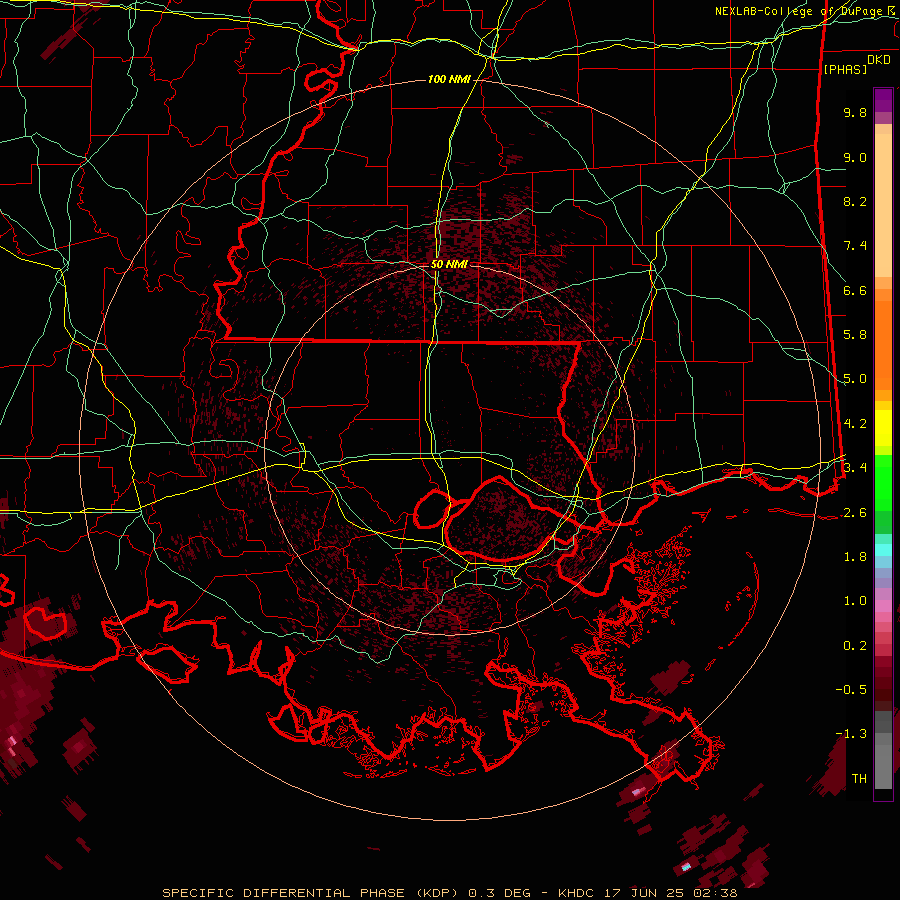
Task: Click the DKD units label above legend
Action: (879, 60)
